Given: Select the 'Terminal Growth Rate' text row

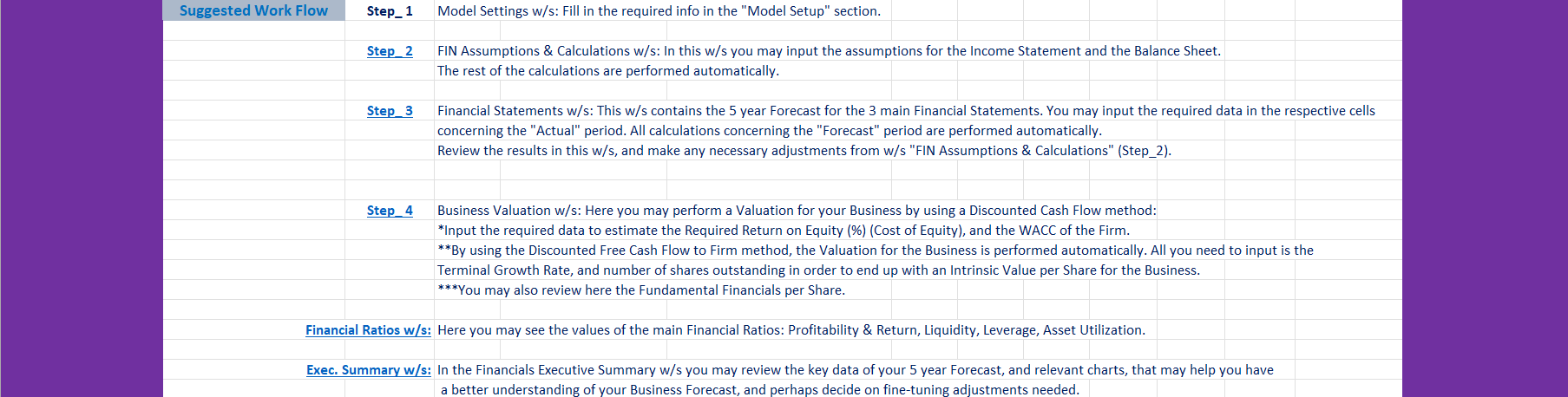Looking at the screenshot, I should (818, 270).
